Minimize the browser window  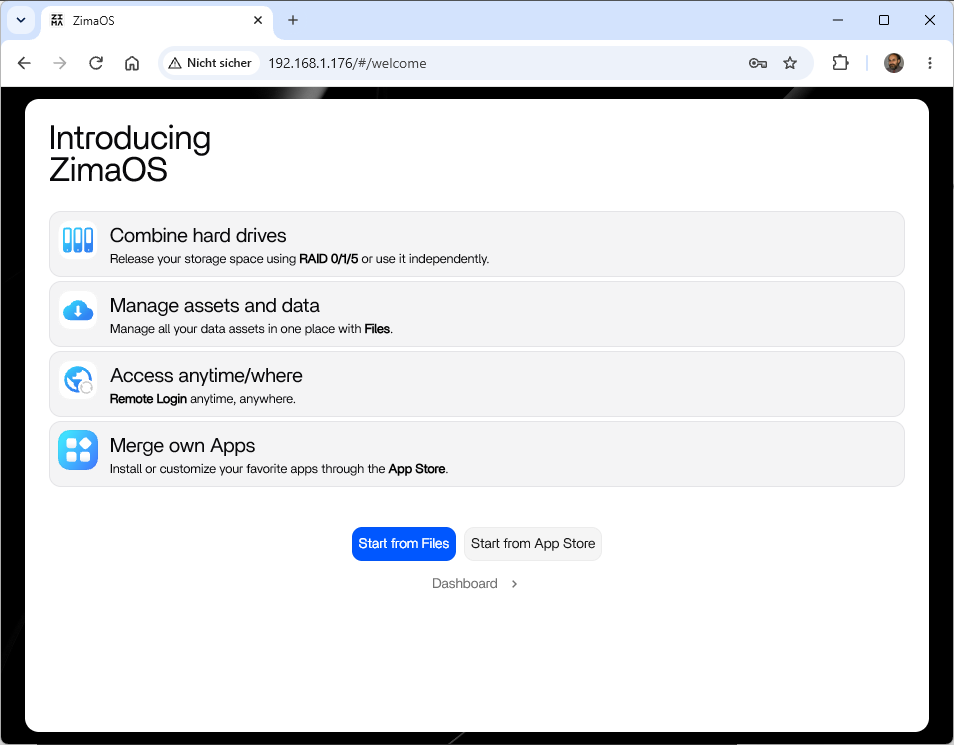point(838,20)
